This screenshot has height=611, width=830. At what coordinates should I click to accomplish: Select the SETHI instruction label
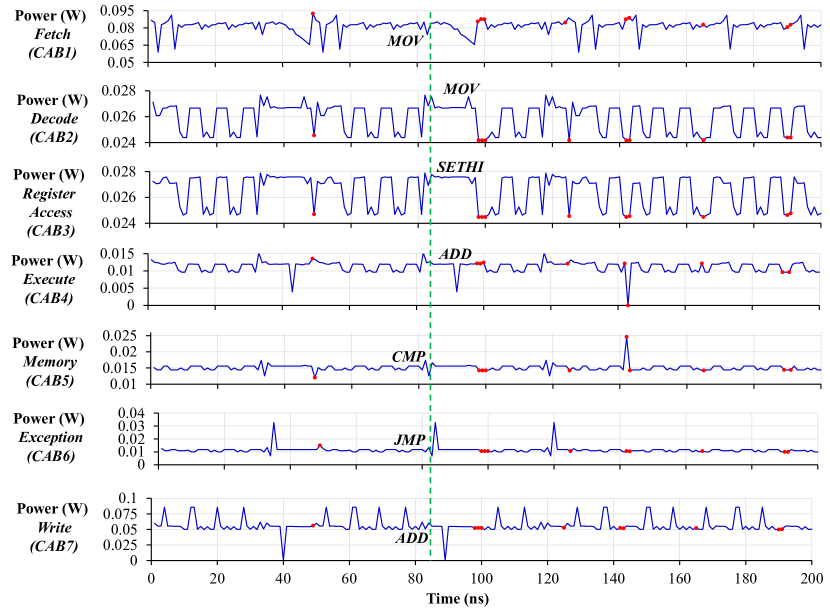click(460, 167)
